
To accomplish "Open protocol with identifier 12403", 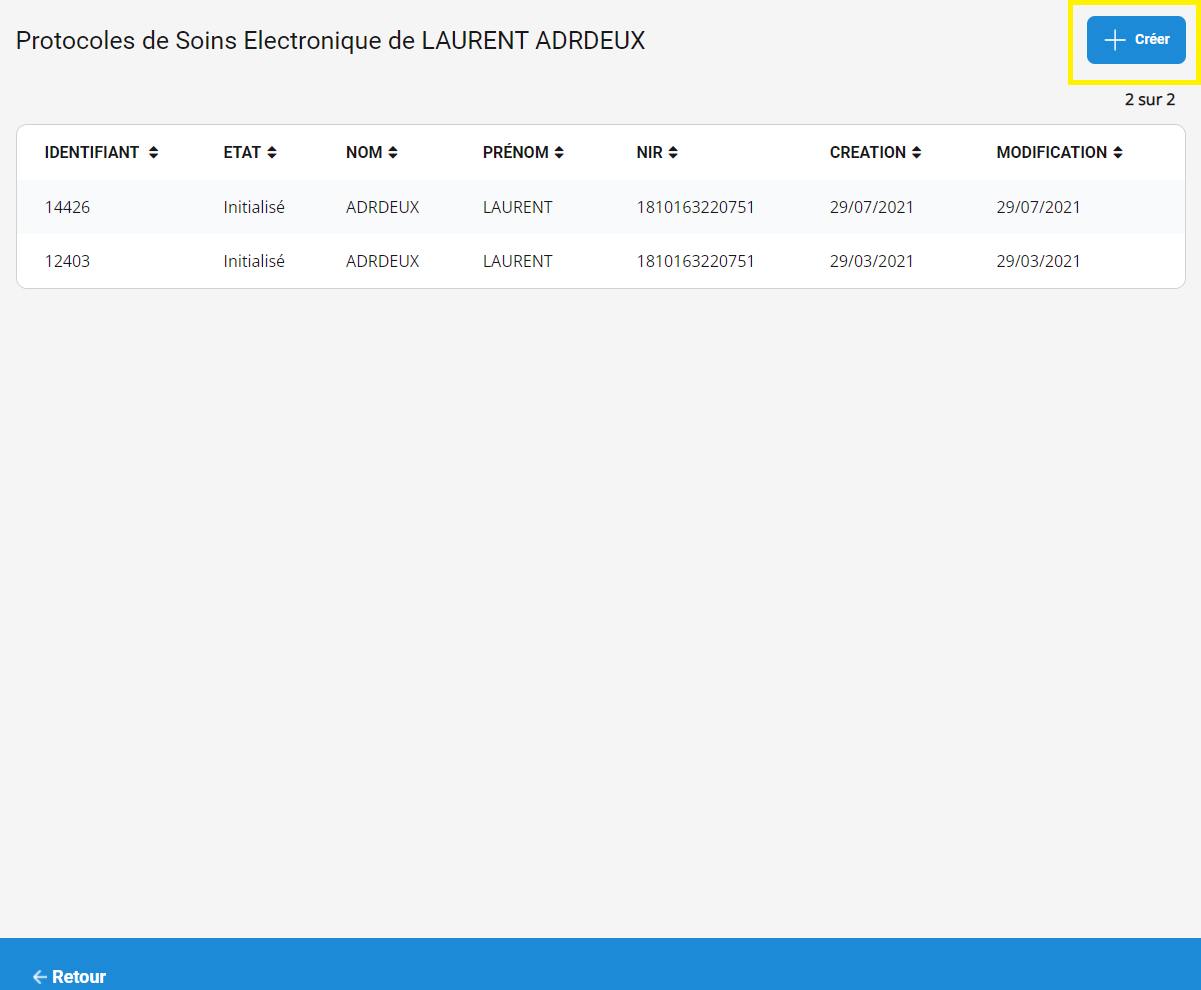I will click(x=67, y=261).
